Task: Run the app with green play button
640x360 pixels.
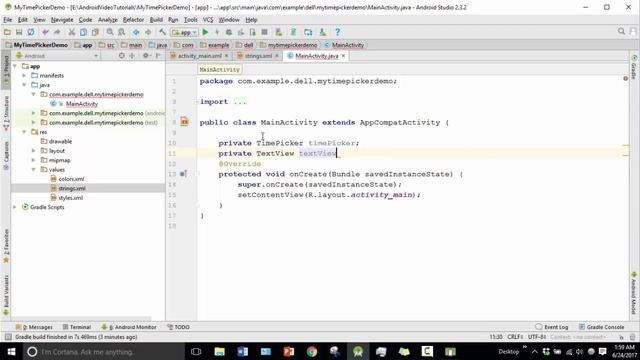Action: (x=205, y=32)
